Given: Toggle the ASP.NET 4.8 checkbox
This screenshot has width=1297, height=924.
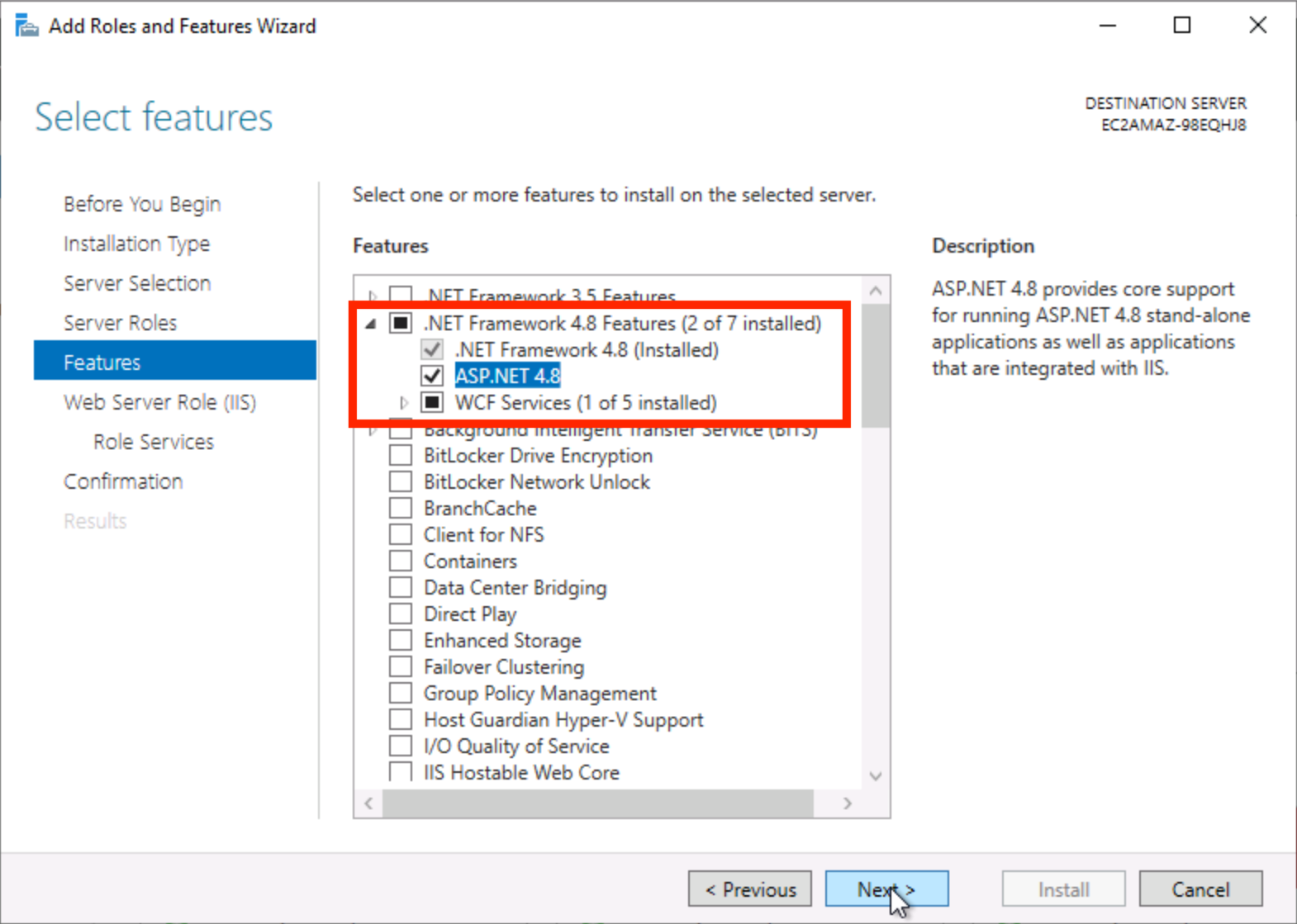Looking at the screenshot, I should (x=432, y=376).
